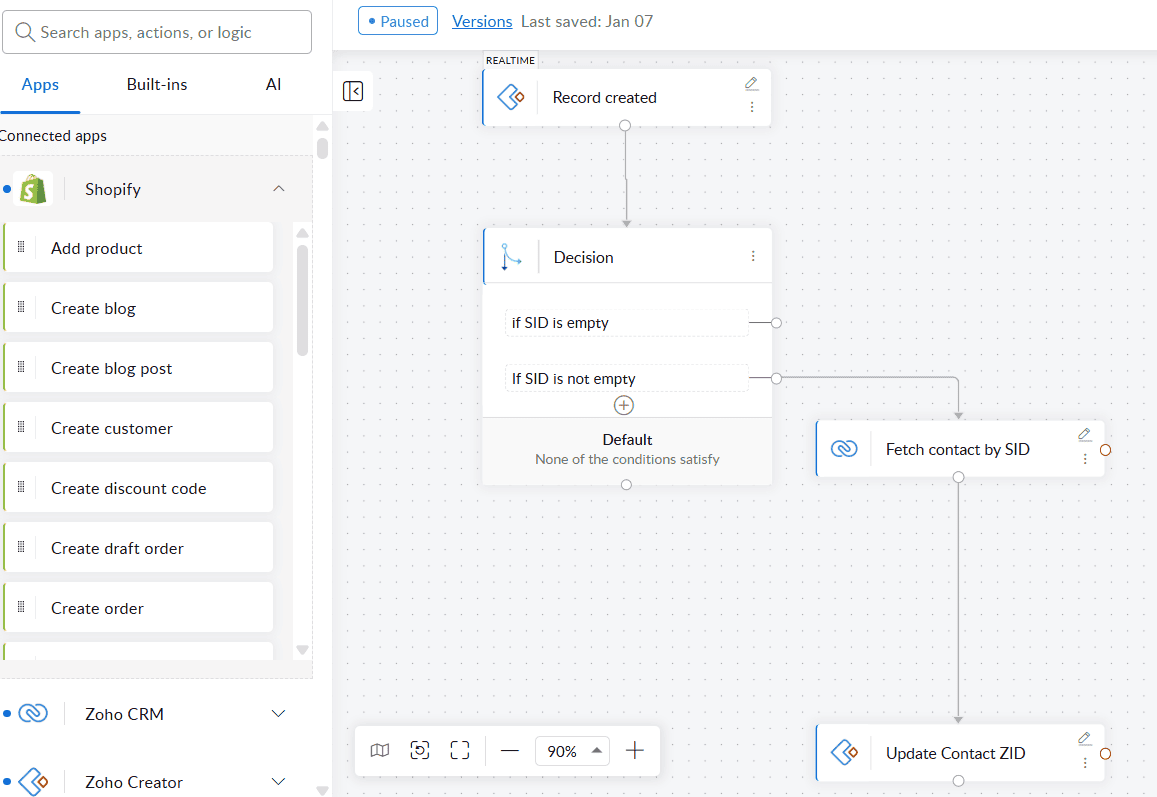Edit the Record created node pencil
The image size is (1157, 797).
click(751, 83)
